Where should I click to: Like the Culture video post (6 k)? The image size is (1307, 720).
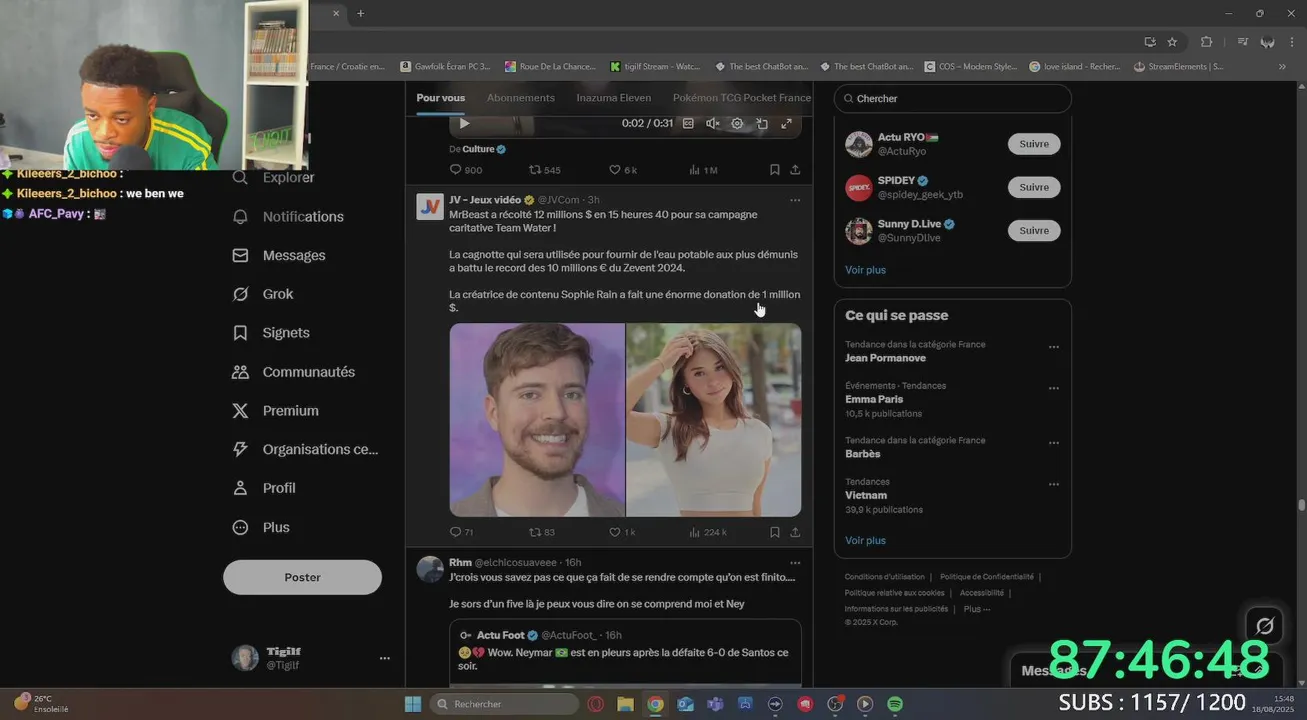623,170
